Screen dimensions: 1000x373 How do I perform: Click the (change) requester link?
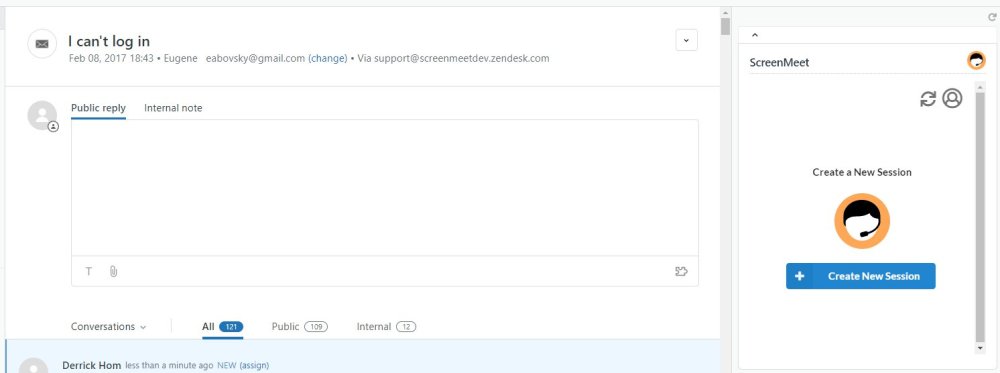328,58
